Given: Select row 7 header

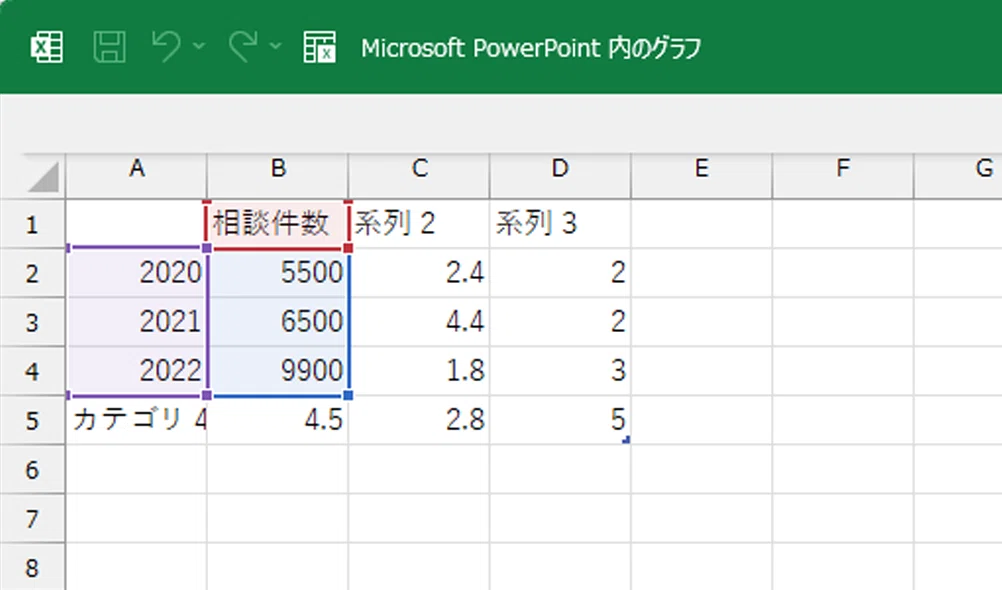Looking at the screenshot, I should point(32,519).
